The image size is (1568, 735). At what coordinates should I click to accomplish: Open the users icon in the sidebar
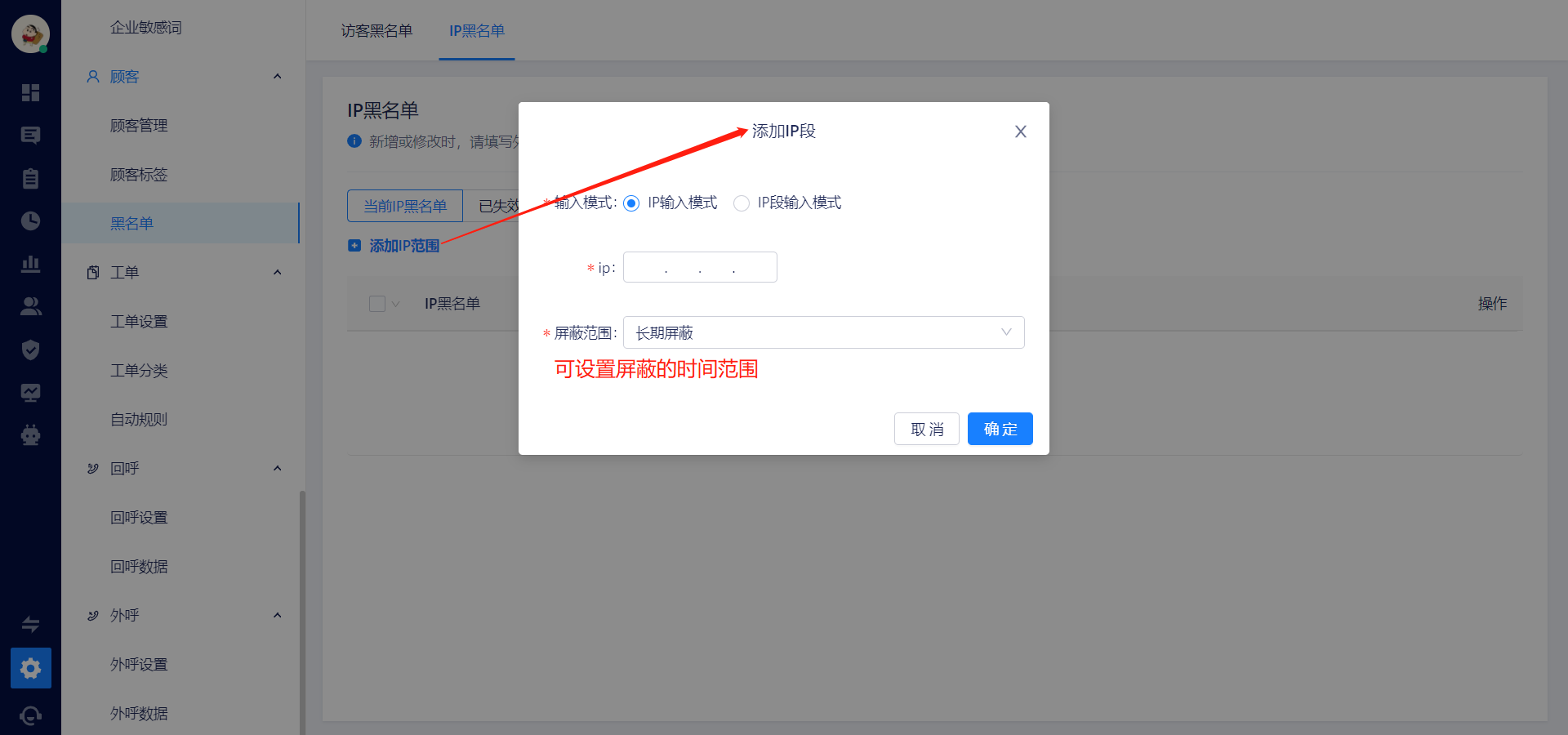[x=30, y=306]
